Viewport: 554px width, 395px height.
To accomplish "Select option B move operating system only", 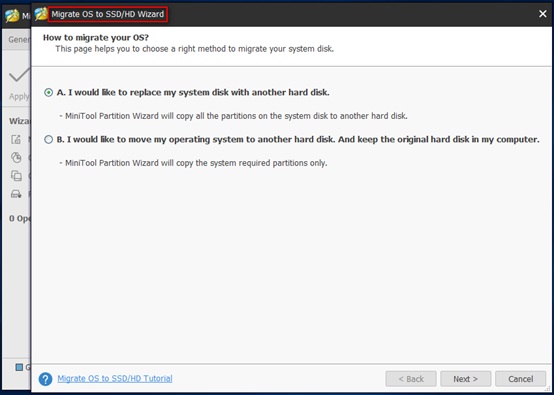I will [x=48, y=140].
